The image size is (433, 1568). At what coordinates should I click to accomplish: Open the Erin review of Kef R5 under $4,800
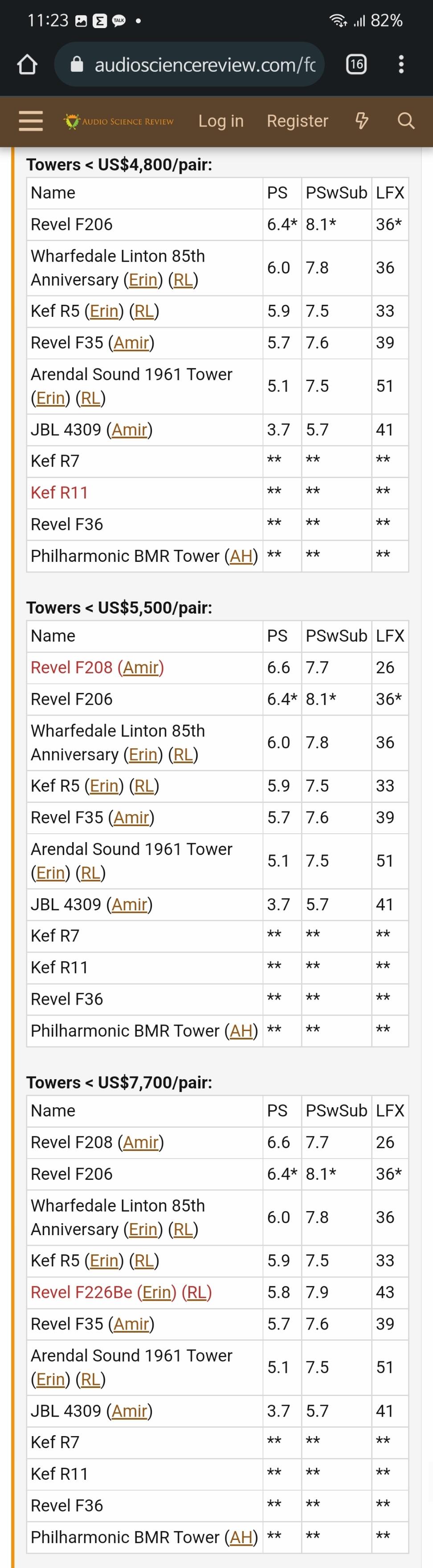tap(104, 311)
